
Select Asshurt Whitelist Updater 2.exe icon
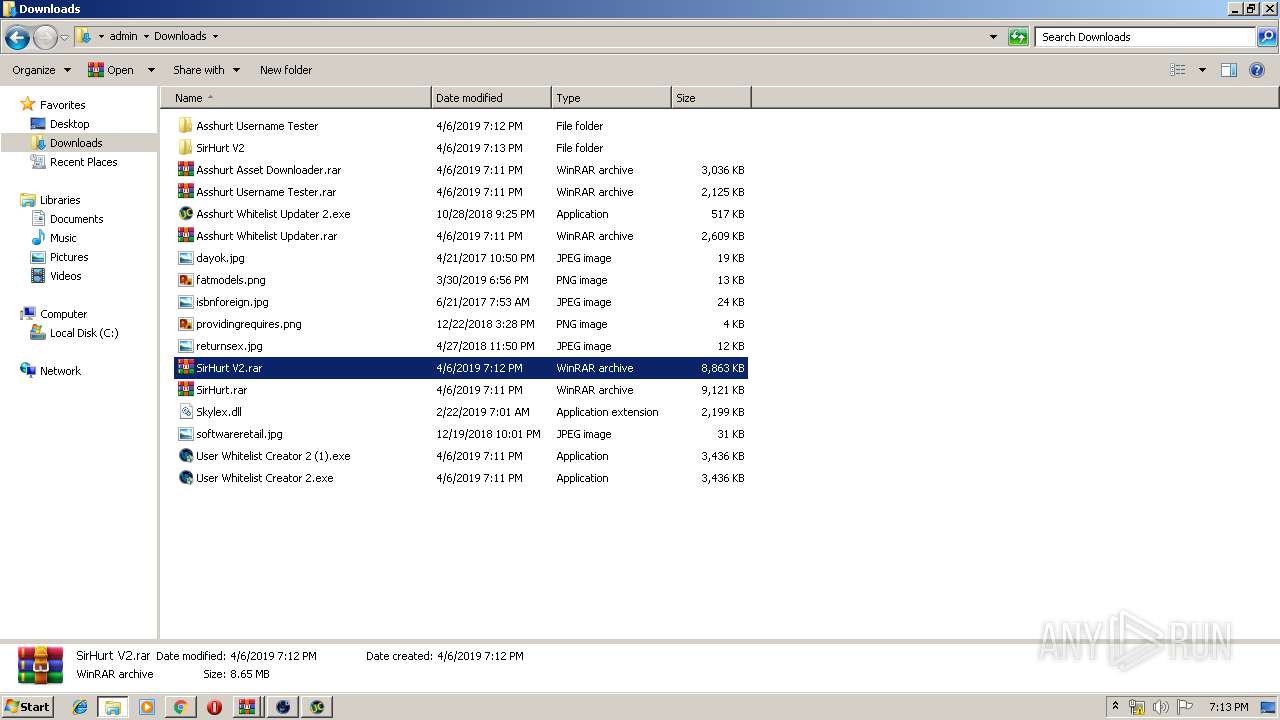[x=185, y=214]
